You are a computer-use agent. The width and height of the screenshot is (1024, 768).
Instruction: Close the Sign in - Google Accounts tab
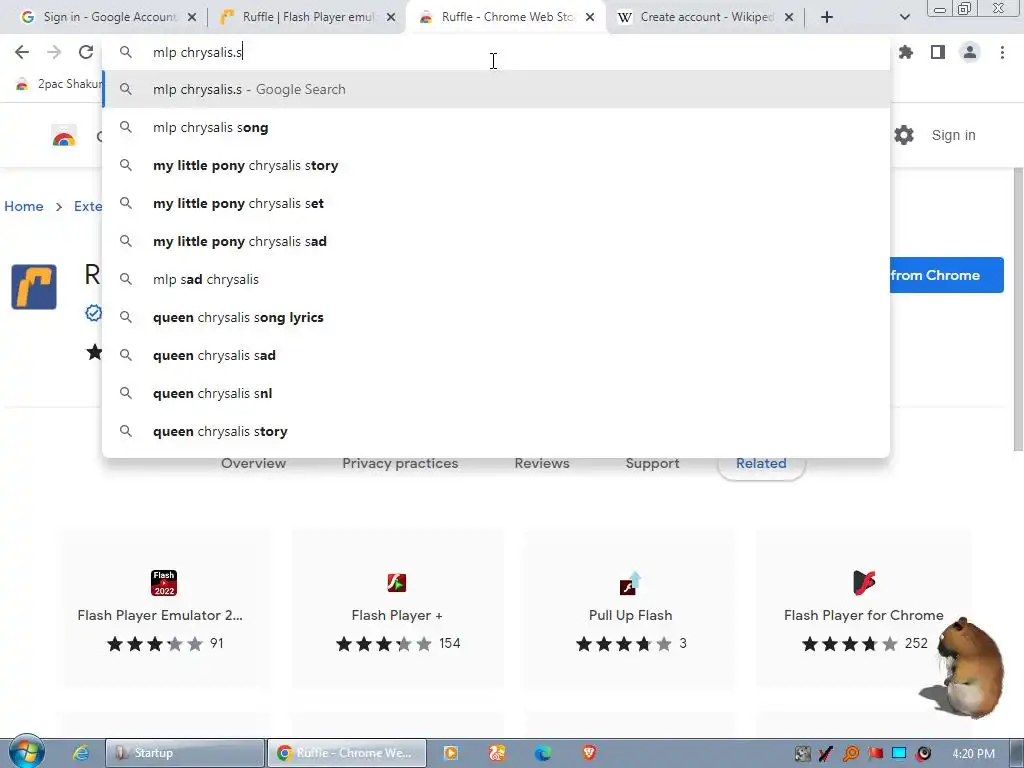tap(192, 17)
